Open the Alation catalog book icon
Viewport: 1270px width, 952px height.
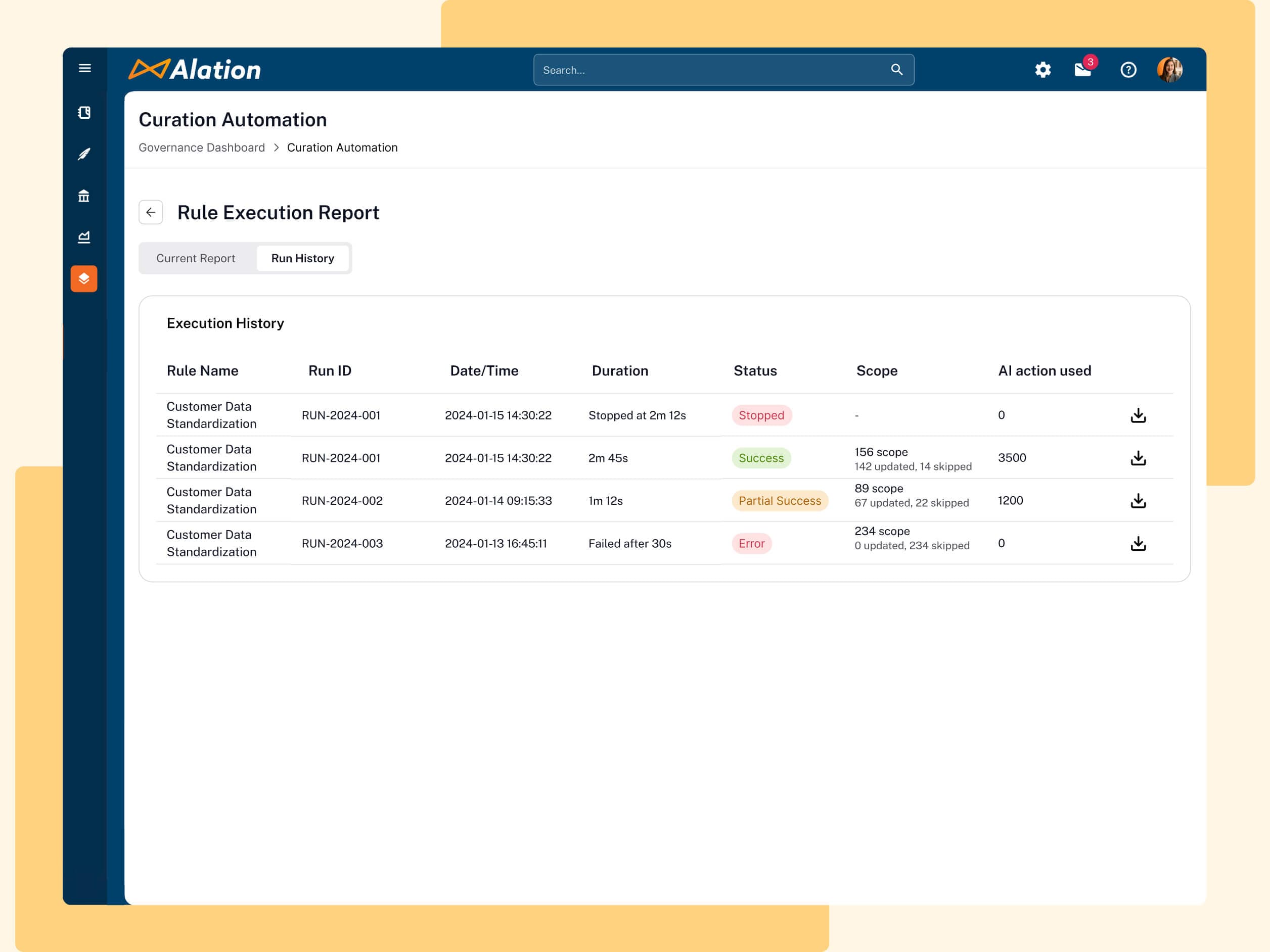pos(84,113)
